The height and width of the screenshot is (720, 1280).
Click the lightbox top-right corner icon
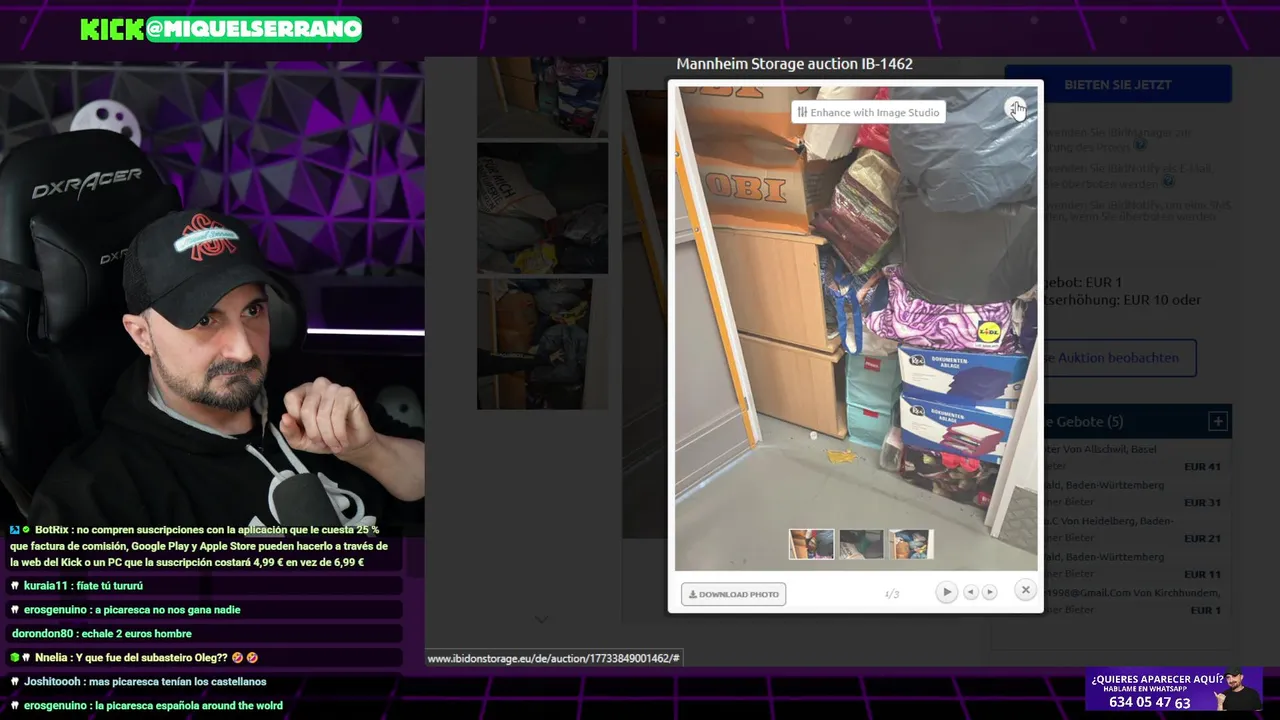coord(1015,108)
